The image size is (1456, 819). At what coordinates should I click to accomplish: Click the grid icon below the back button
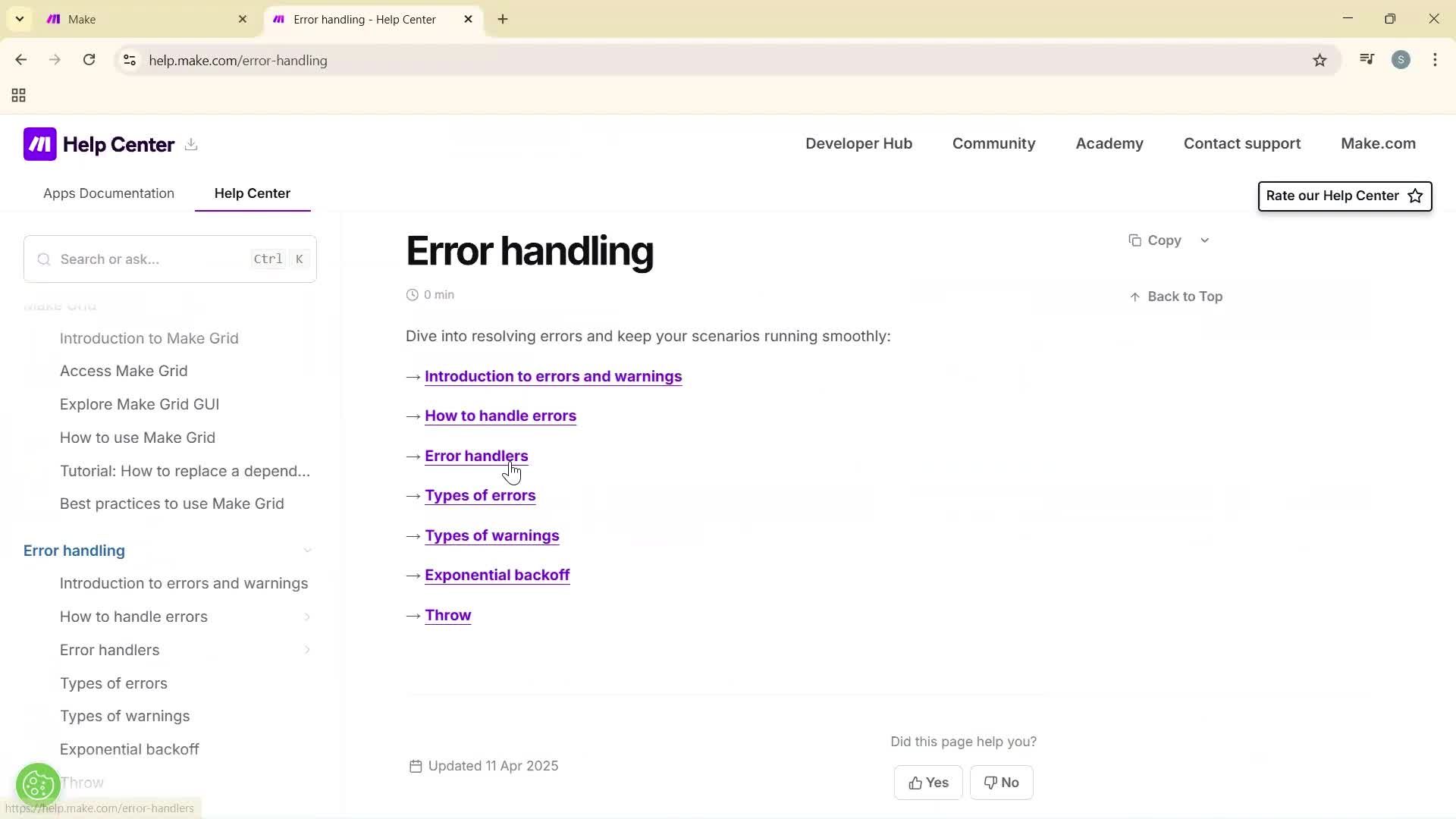pyautogui.click(x=17, y=96)
